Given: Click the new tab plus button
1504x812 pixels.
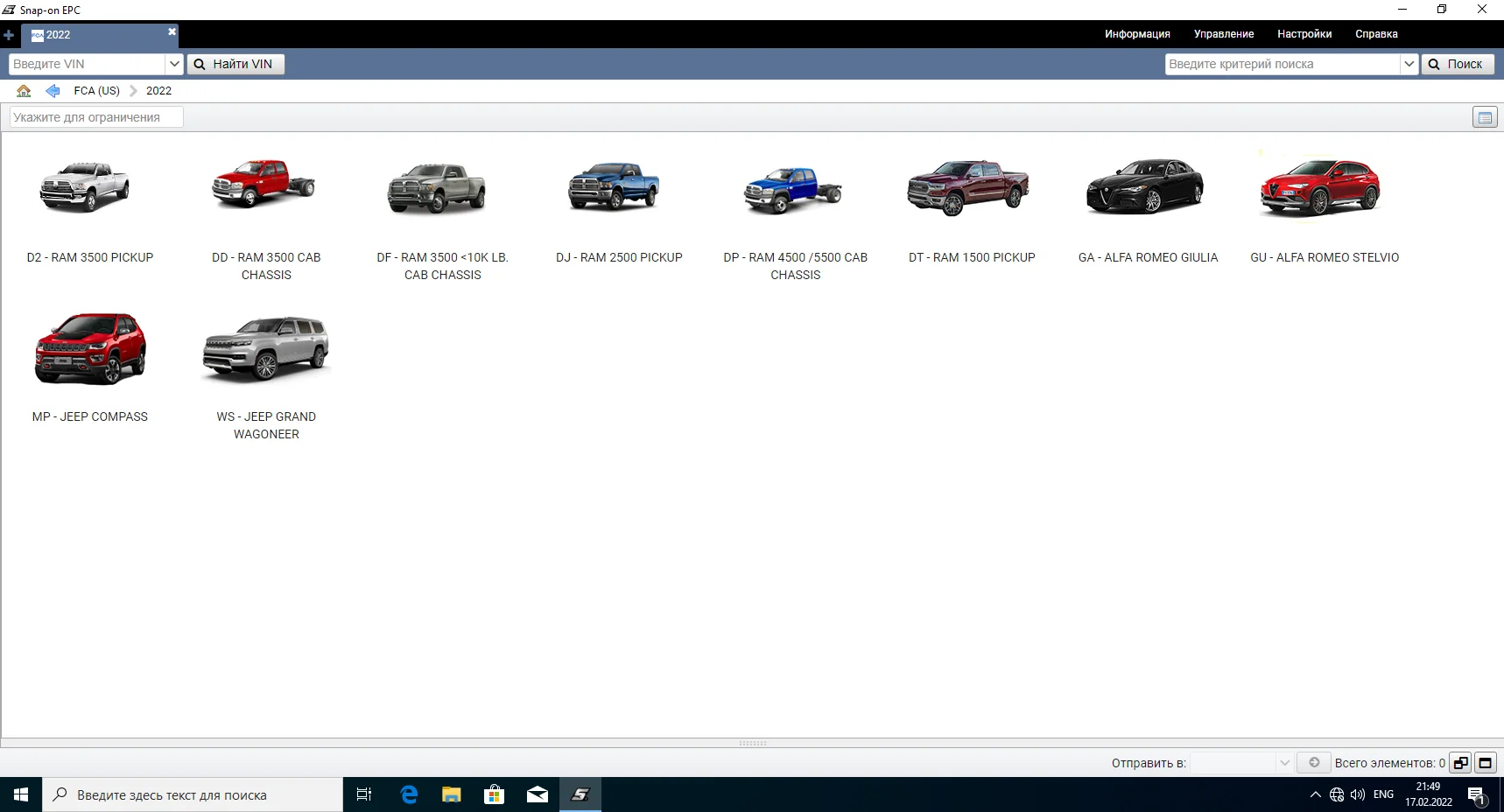Looking at the screenshot, I should (9, 35).
